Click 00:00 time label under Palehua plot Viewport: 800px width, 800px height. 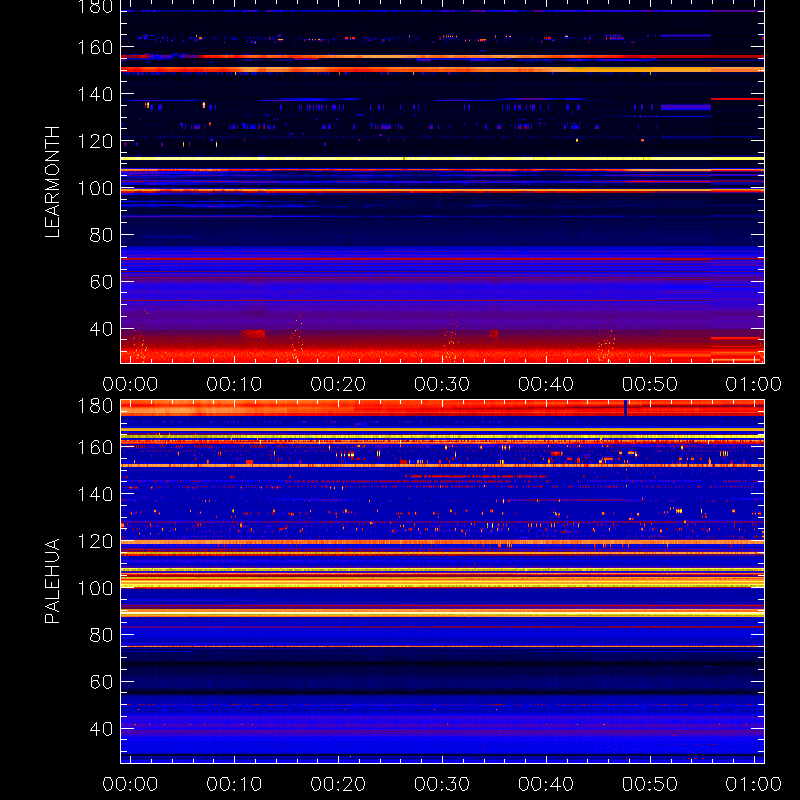click(x=130, y=784)
